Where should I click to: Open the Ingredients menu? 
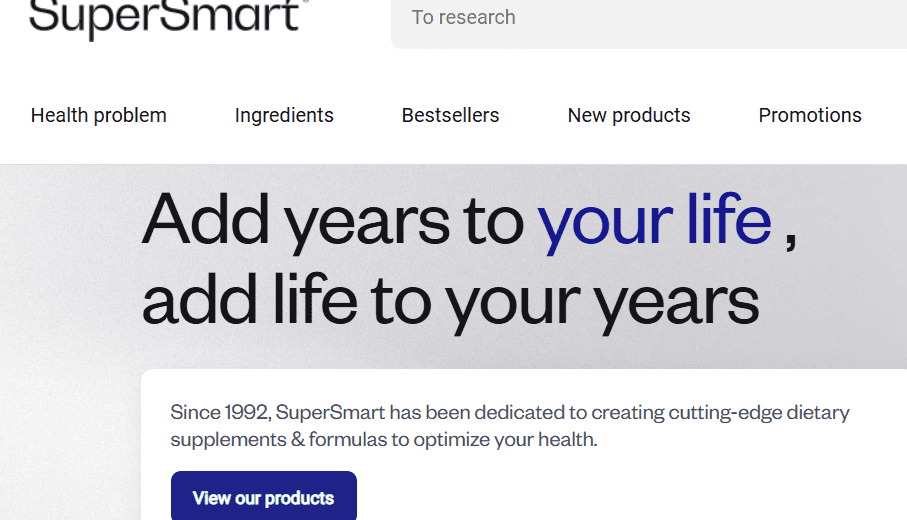coord(284,115)
